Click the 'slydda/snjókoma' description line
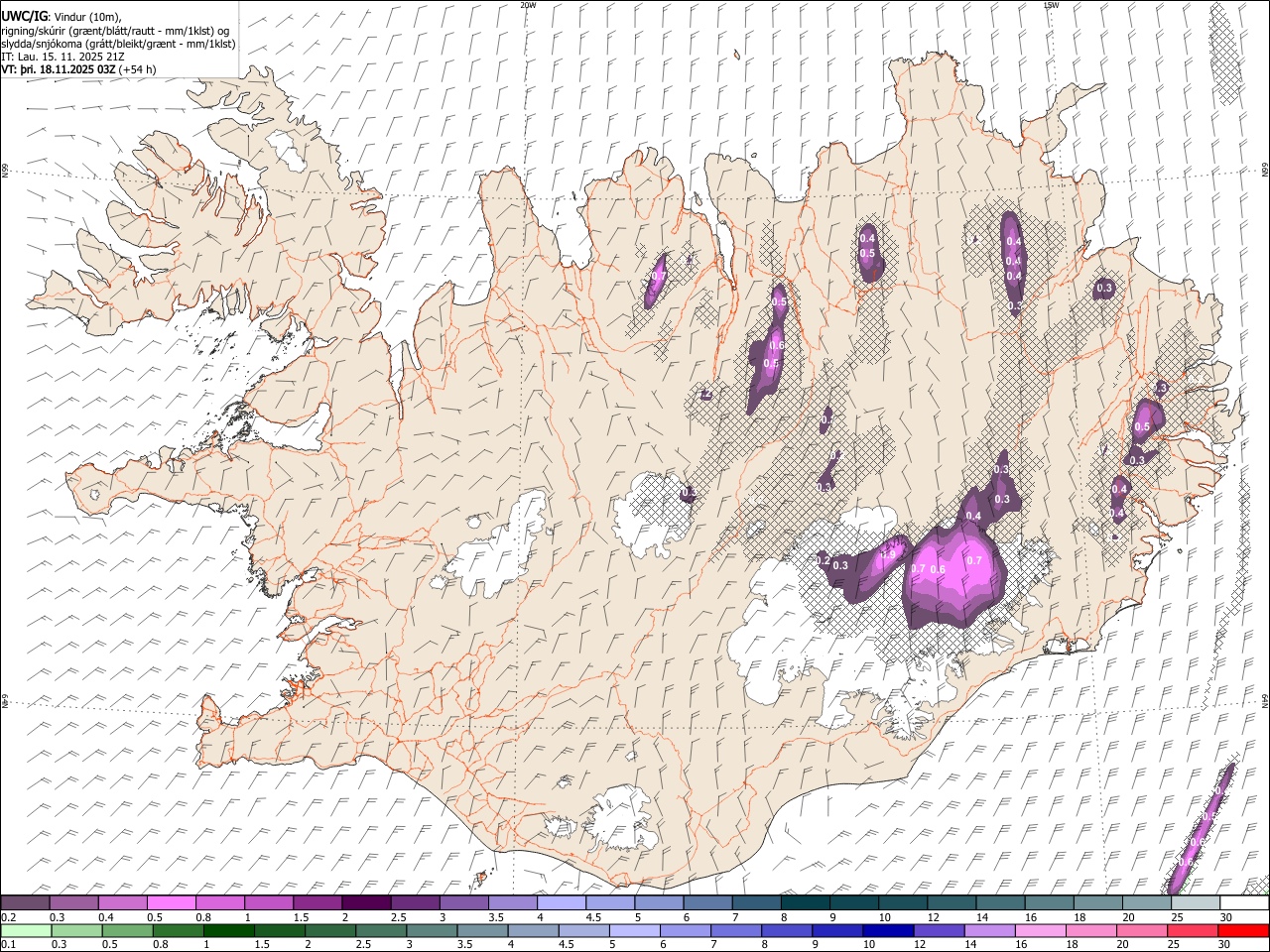 coord(118,44)
